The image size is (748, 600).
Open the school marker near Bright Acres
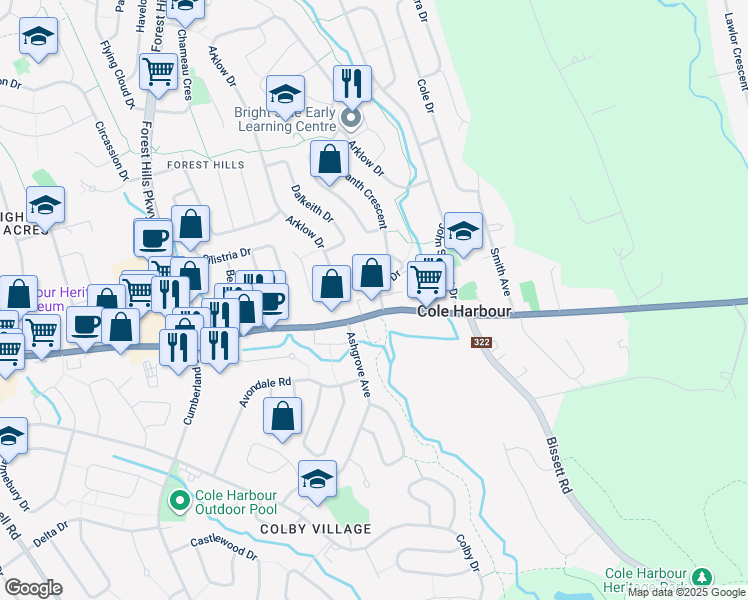point(45,207)
